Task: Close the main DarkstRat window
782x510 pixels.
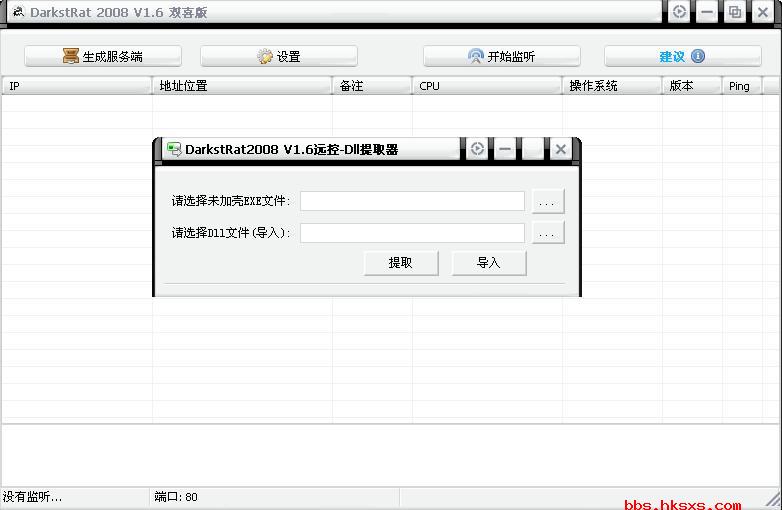Action: 763,11
